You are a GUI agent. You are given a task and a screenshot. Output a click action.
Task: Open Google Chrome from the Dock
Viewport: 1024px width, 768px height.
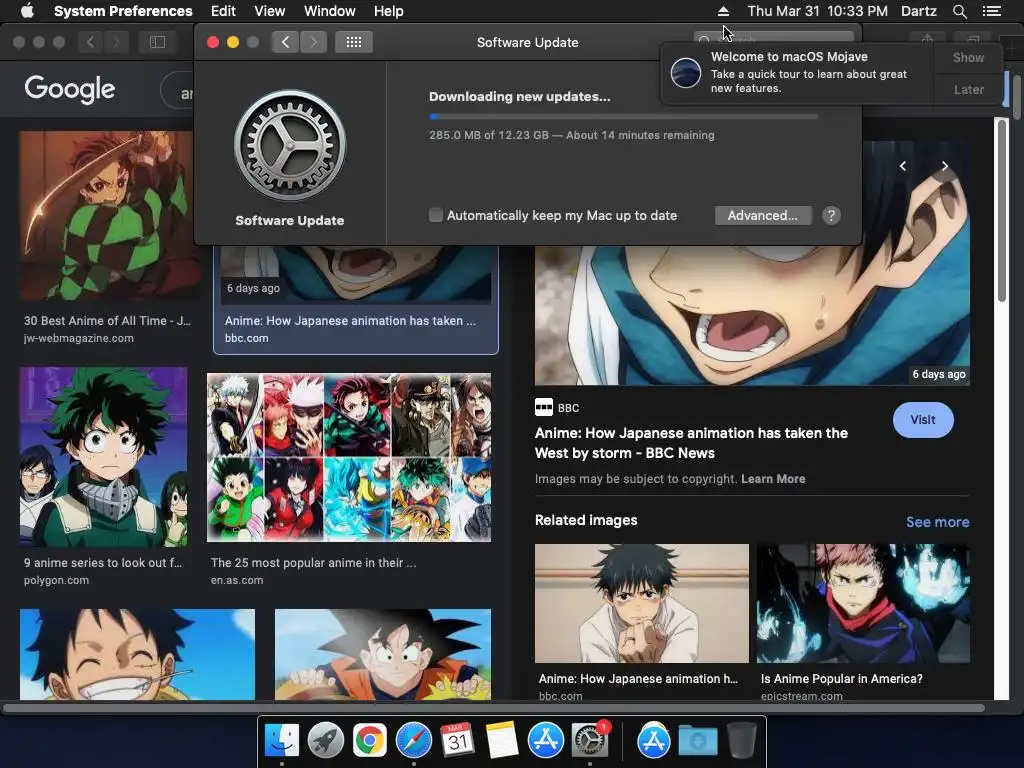pos(370,741)
